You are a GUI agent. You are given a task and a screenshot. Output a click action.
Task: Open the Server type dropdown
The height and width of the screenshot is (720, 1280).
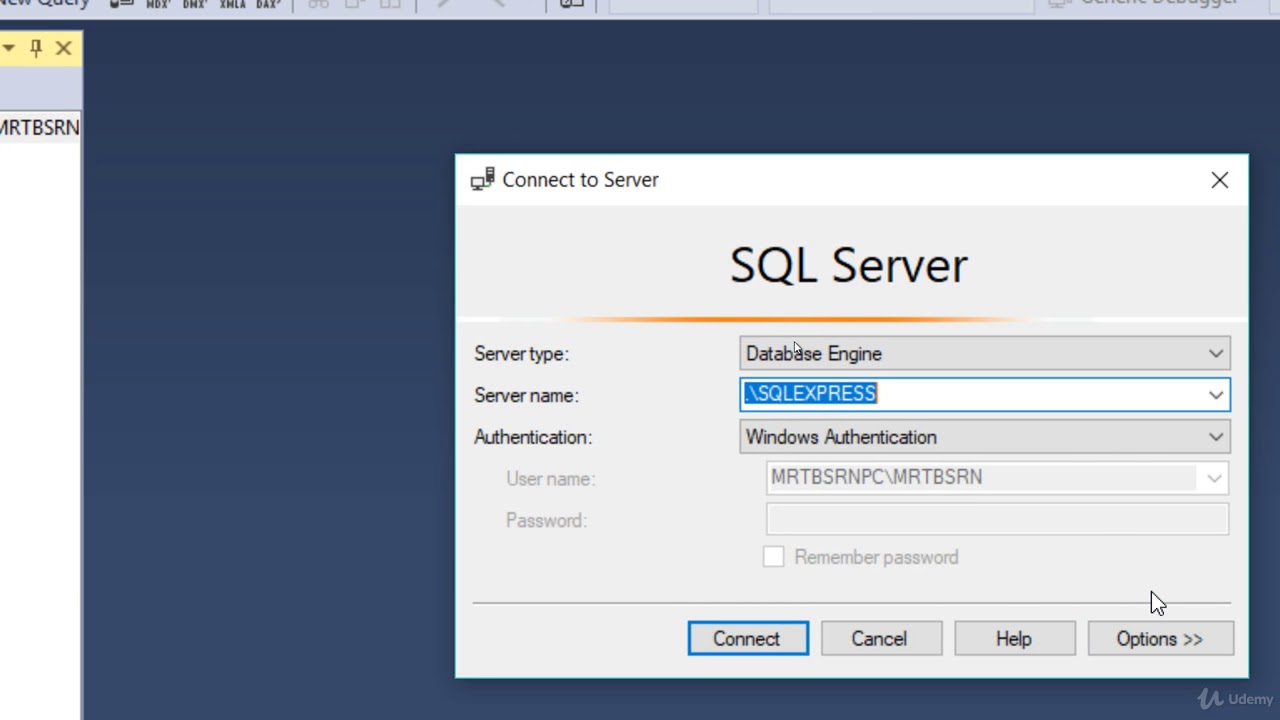click(x=984, y=354)
